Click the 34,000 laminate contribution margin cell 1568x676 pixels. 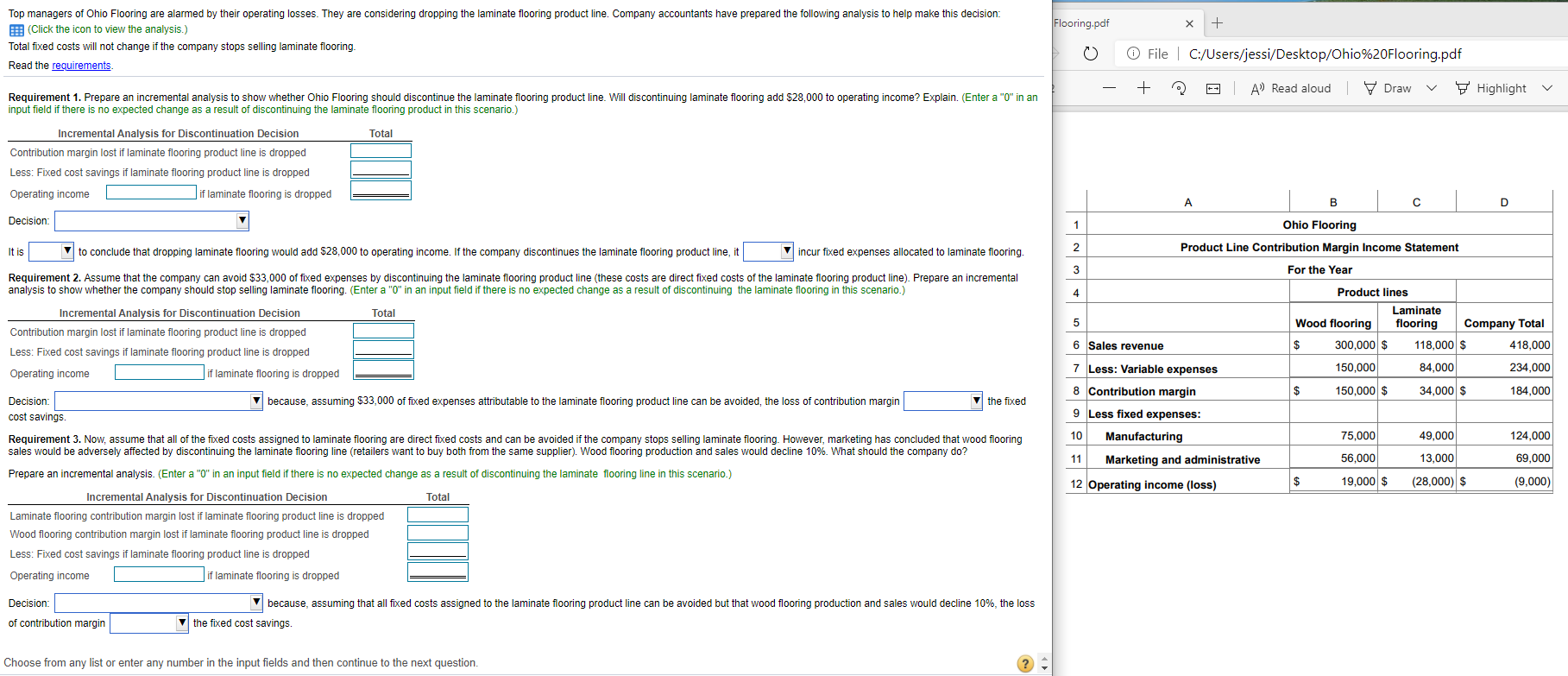[x=1437, y=390]
